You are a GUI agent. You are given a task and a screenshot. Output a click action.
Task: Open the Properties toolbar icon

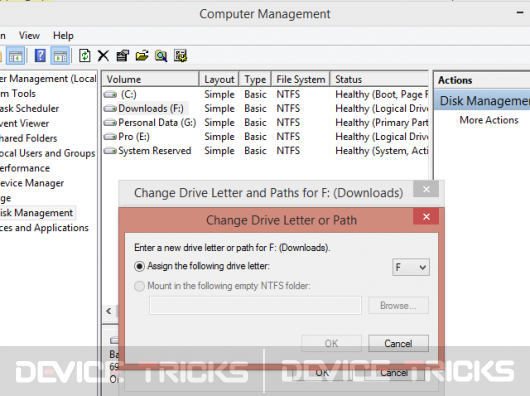pos(123,56)
